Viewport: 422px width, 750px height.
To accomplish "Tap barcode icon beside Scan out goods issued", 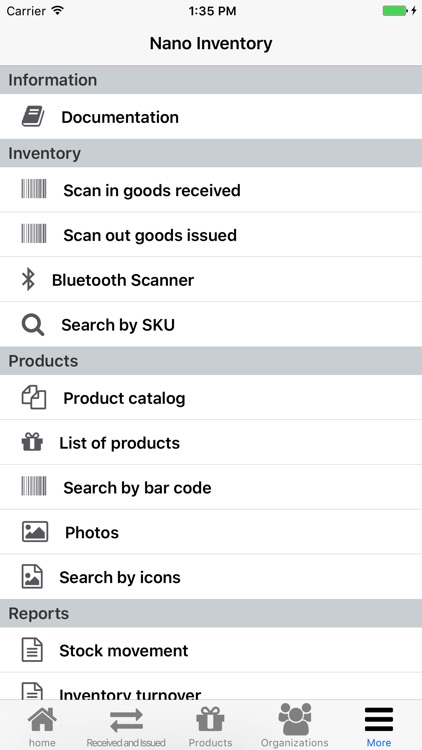I will point(34,234).
